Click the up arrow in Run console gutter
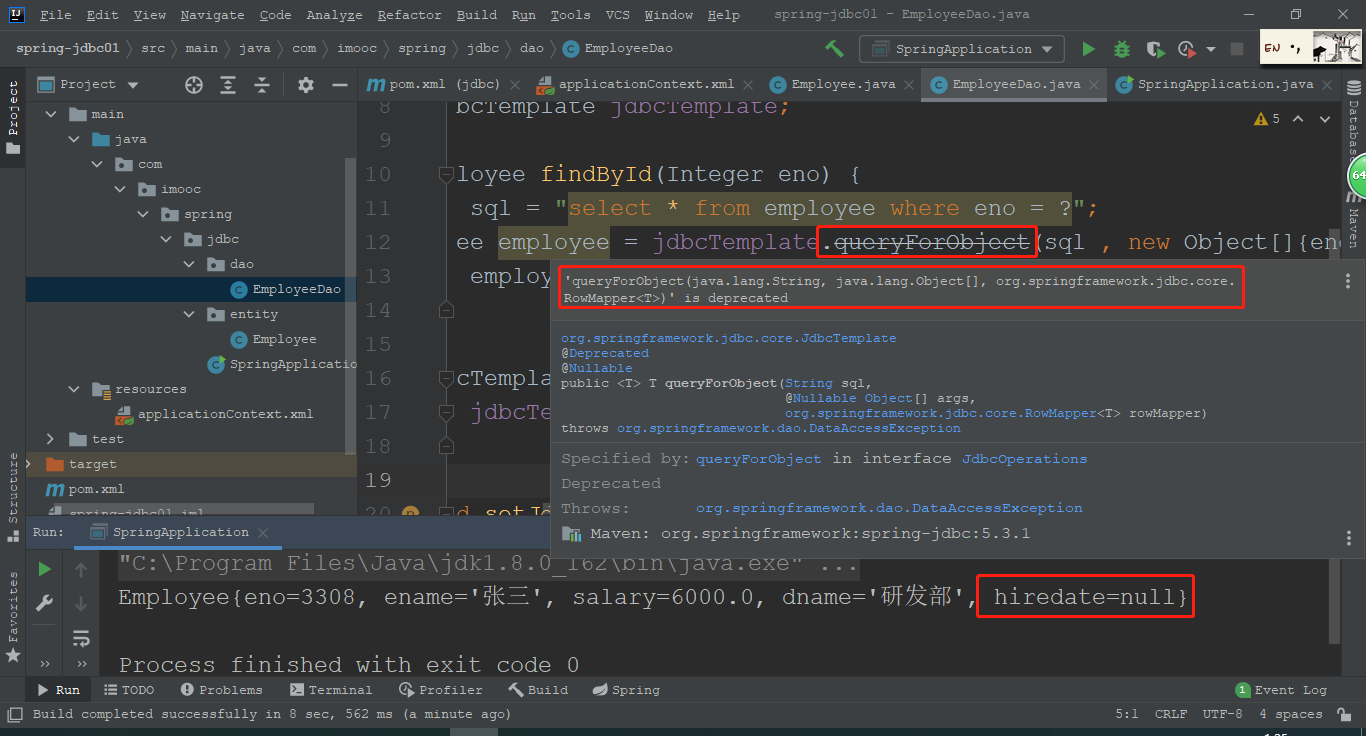Screen dimensions: 1366x736 click(81, 569)
